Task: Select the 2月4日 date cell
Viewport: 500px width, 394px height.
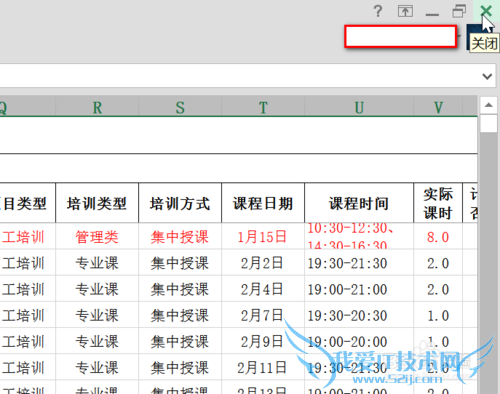Action: pos(263,288)
